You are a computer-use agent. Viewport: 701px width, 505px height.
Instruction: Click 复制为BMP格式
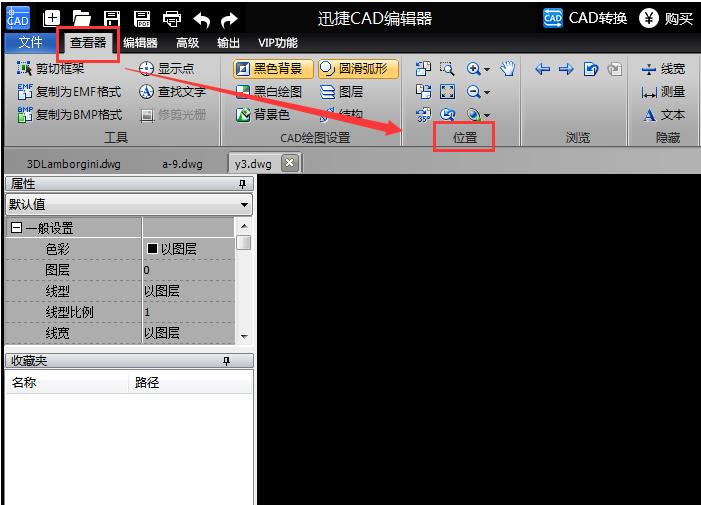[69, 115]
